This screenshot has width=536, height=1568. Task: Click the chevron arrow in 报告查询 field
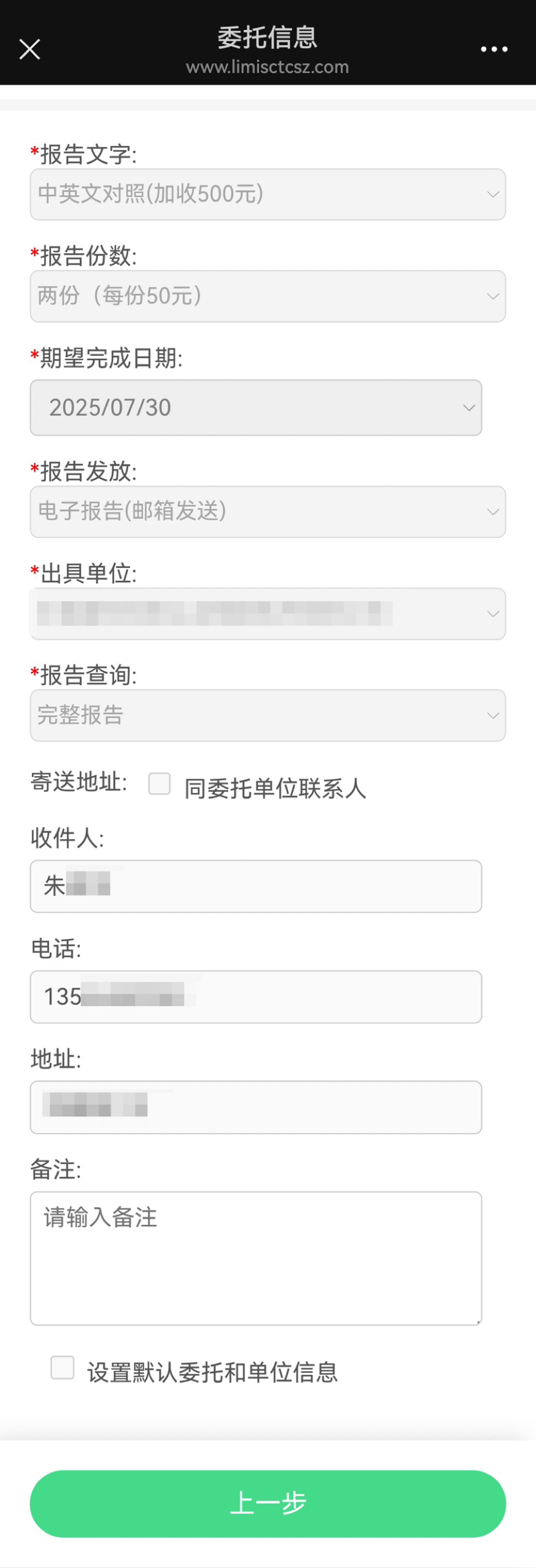(492, 715)
